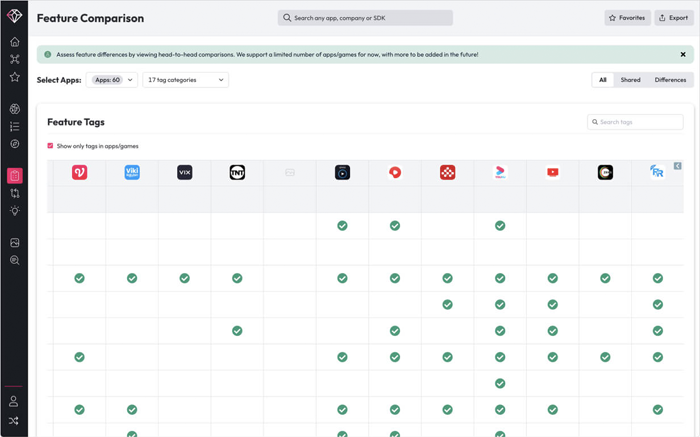Viewport: 700px width, 437px height.
Task: Open the user profile icon in sidebar
Action: coord(14,401)
